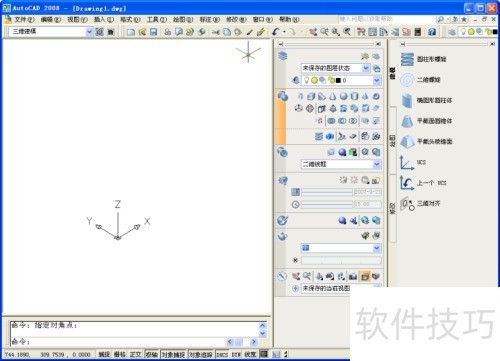Select the 圆柱形螺旋 helix tool
Image resolution: width=500 pixels, height=361 pixels.
(423, 59)
